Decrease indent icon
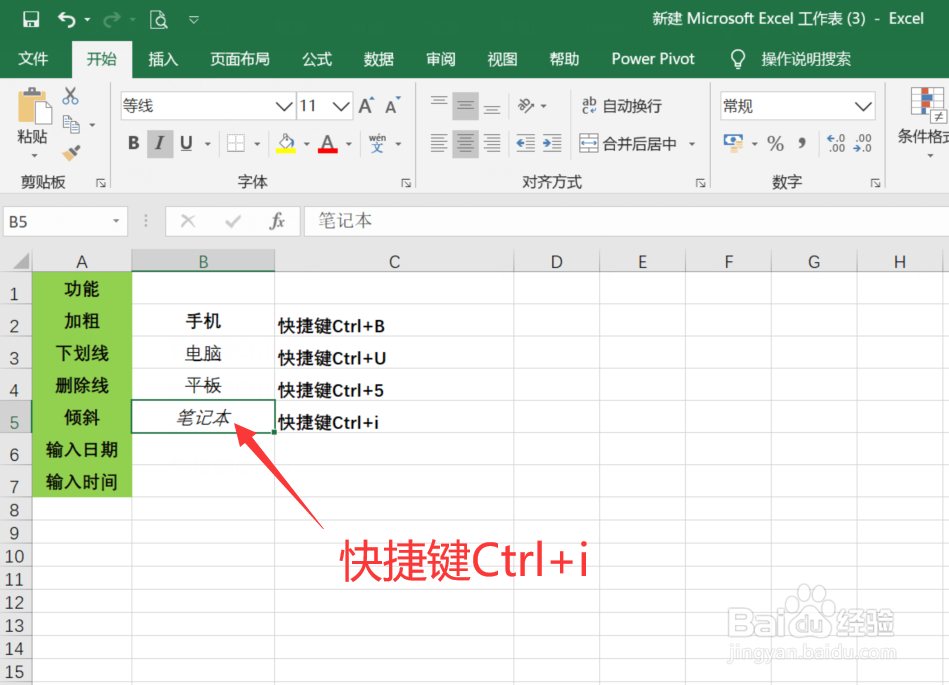Viewport: 949px width, 685px height. coord(525,143)
